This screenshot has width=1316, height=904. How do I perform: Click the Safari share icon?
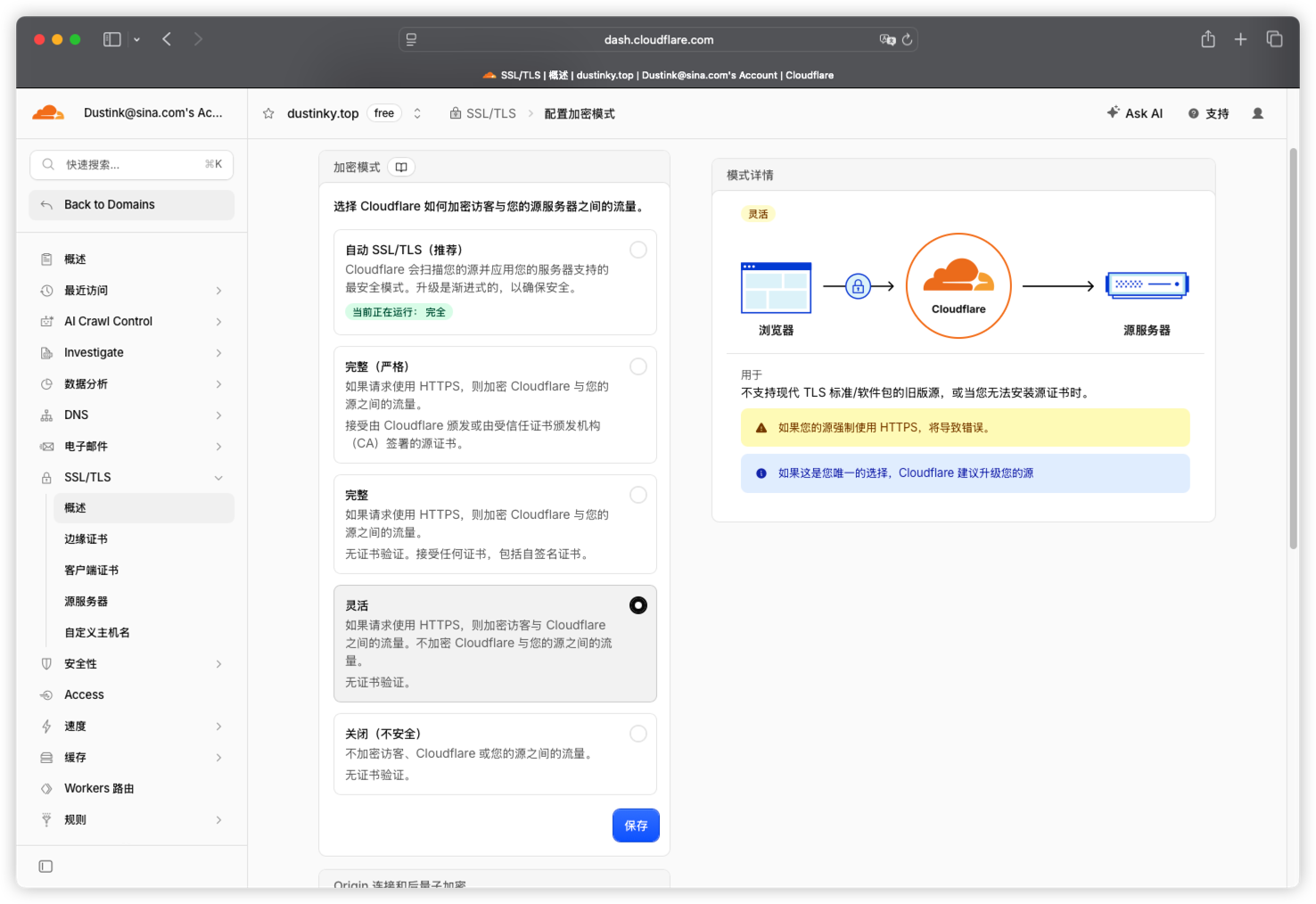pos(1208,39)
